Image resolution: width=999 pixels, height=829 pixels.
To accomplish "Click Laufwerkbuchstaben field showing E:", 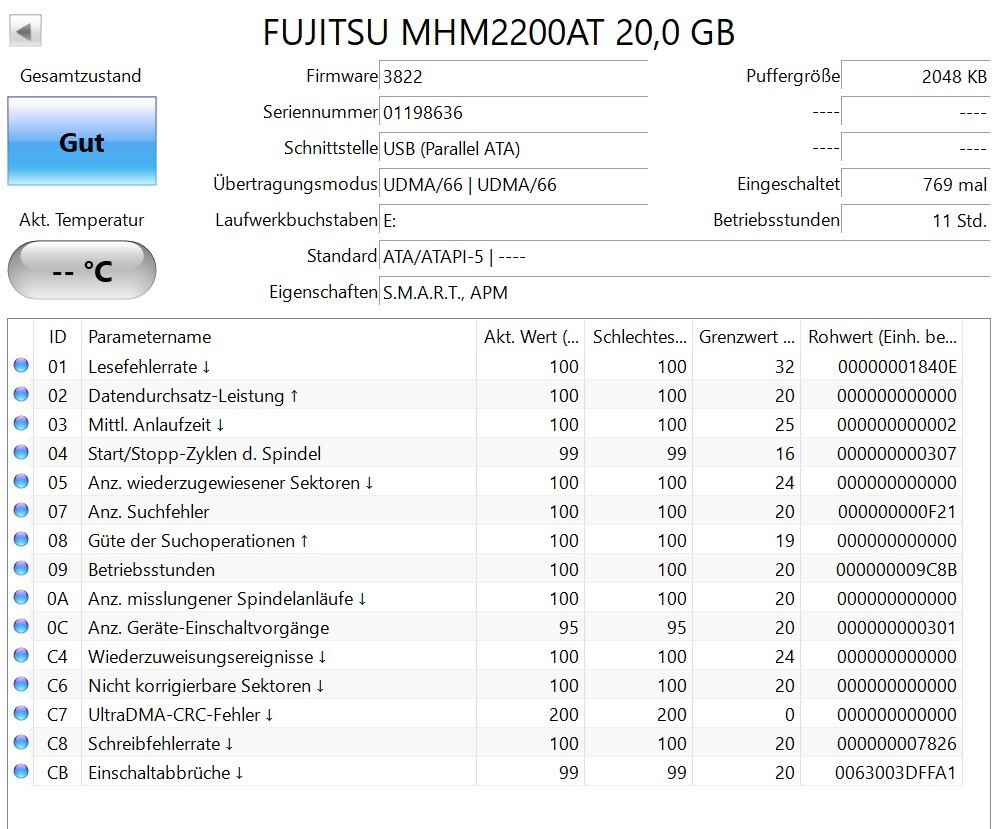I will [514, 220].
